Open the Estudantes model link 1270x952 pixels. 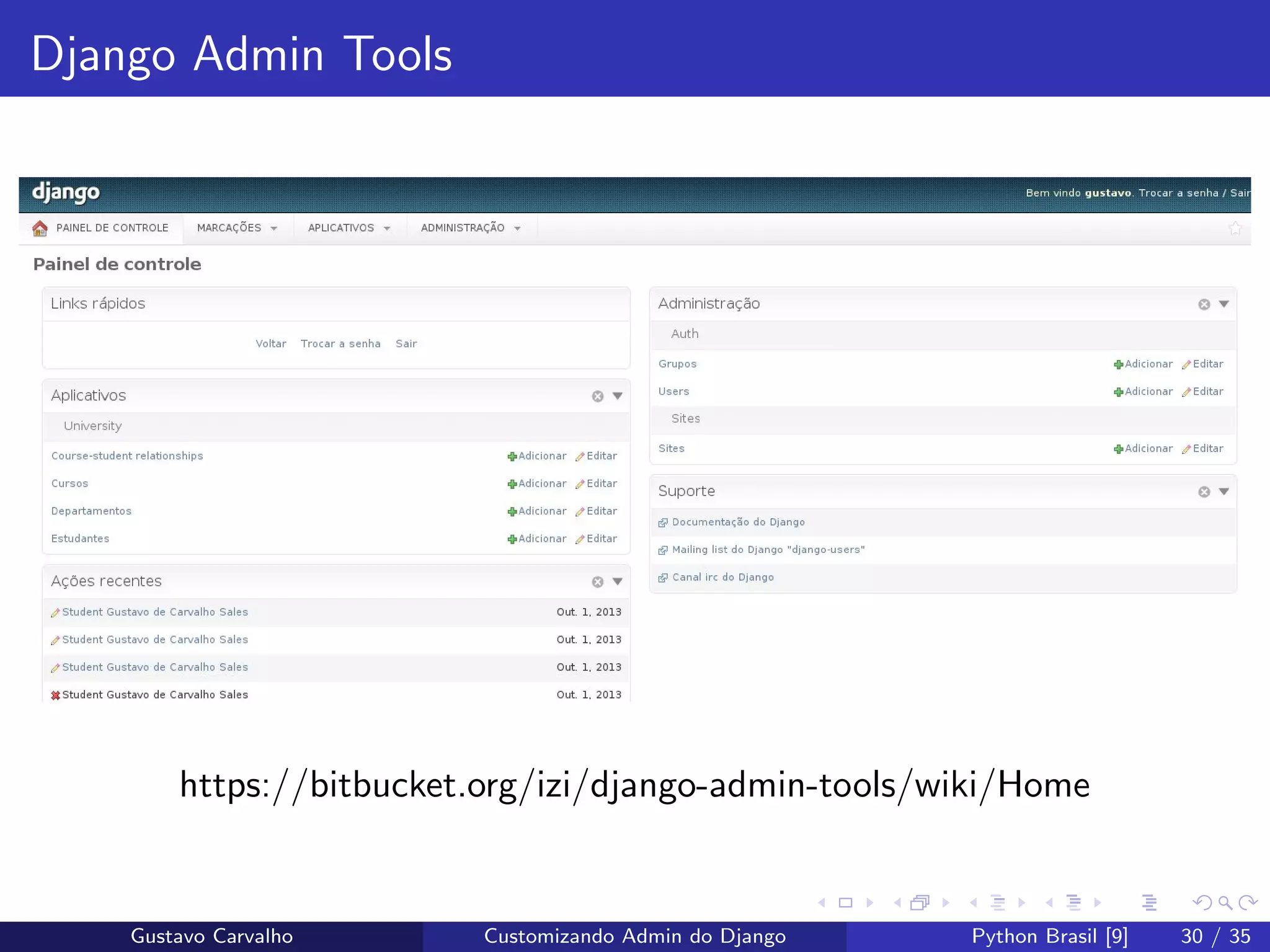[x=80, y=539]
